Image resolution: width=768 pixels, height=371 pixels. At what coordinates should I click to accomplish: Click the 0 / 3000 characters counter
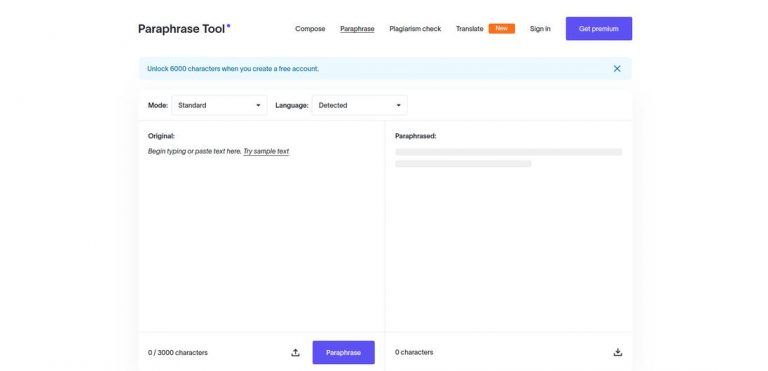point(178,352)
